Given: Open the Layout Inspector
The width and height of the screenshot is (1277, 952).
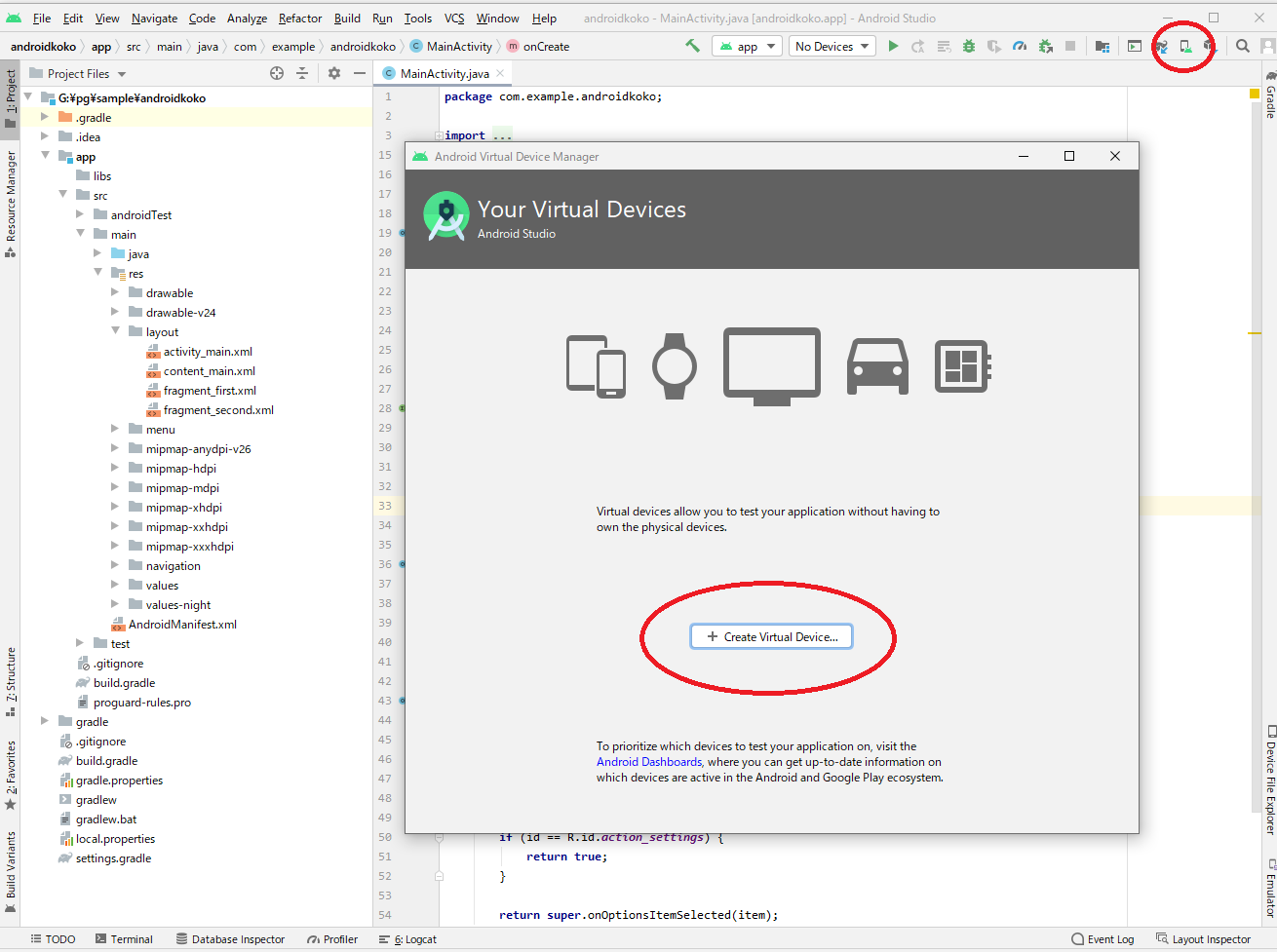Looking at the screenshot, I should pos(1203,939).
